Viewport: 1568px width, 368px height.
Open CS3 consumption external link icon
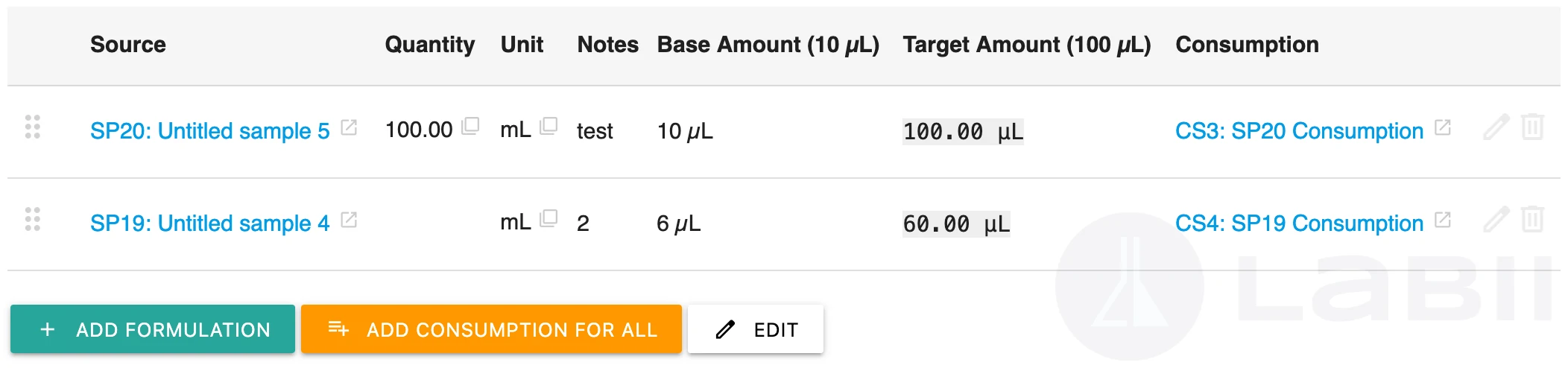pos(1443,127)
